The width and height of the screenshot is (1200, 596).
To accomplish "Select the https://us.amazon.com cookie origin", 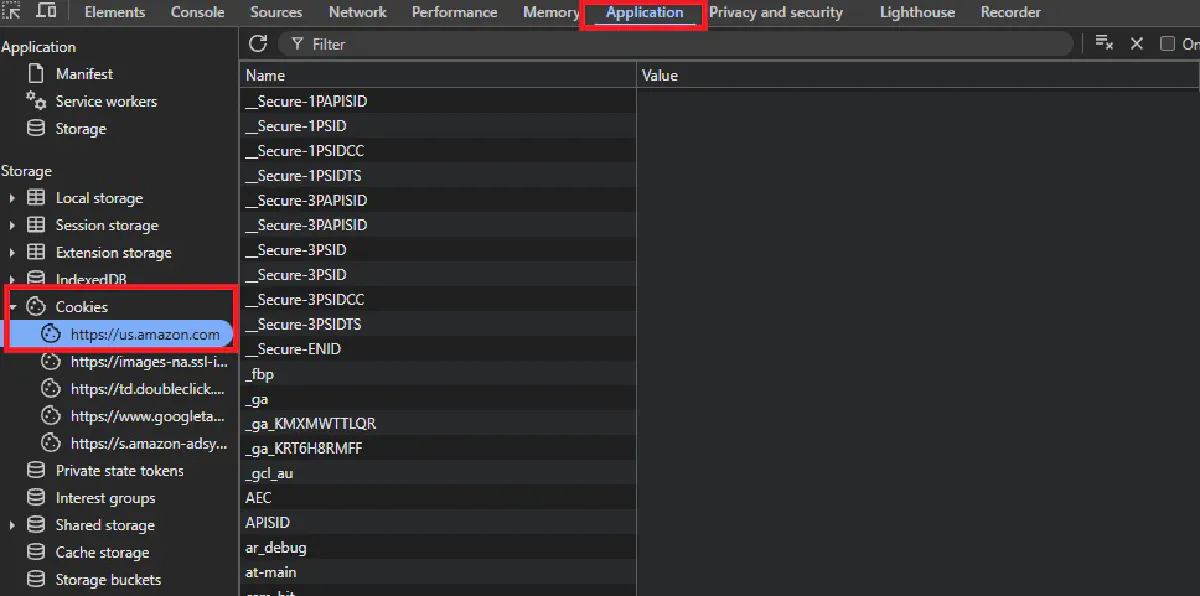I will click(144, 335).
